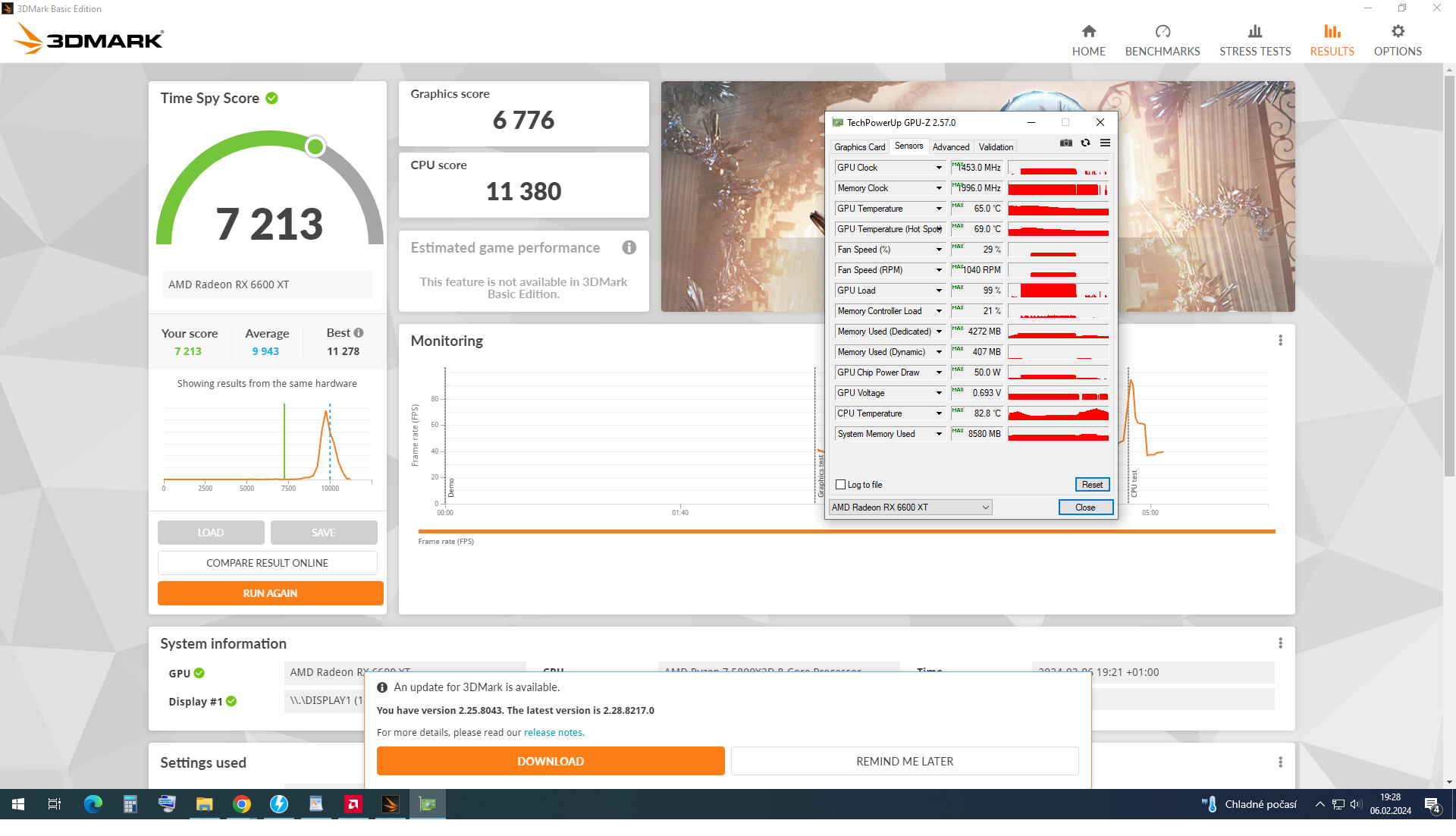This screenshot has height=836, width=1456.
Task: Enable the Log to file checkbox
Action: point(840,485)
